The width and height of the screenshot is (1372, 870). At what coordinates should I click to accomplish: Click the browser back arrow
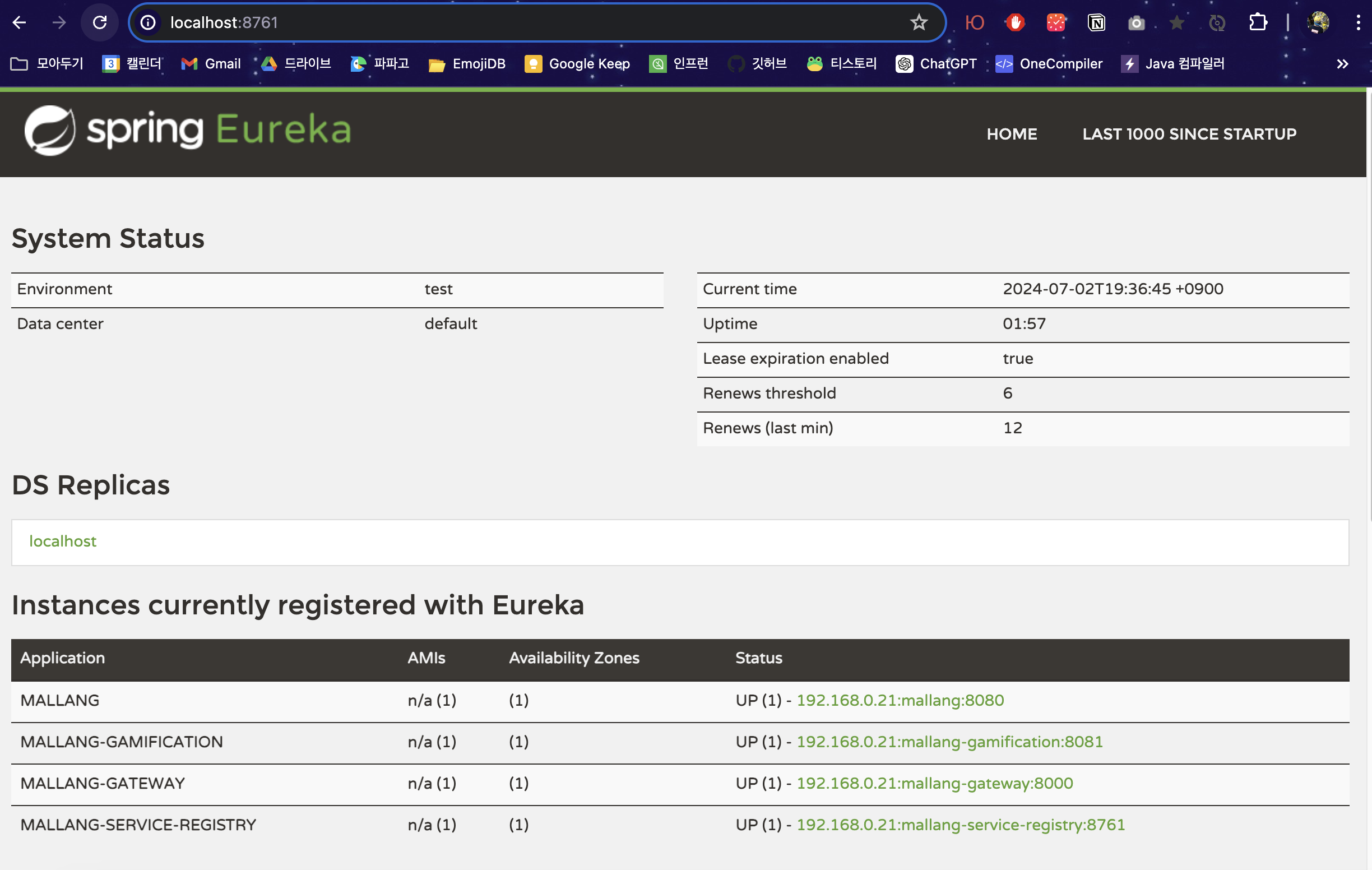(x=20, y=23)
